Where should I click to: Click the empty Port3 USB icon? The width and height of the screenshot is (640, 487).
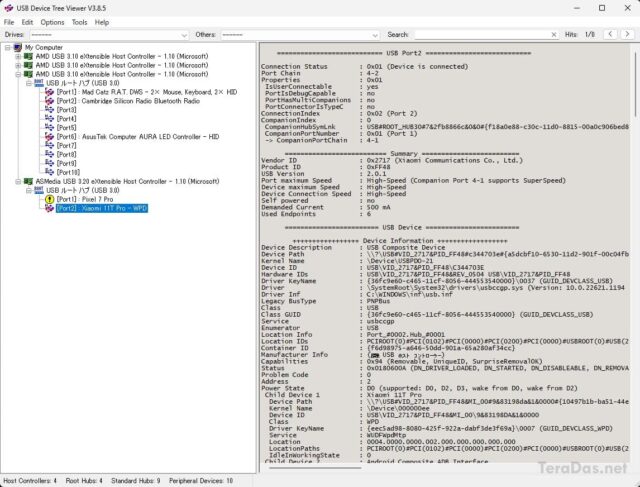point(49,109)
